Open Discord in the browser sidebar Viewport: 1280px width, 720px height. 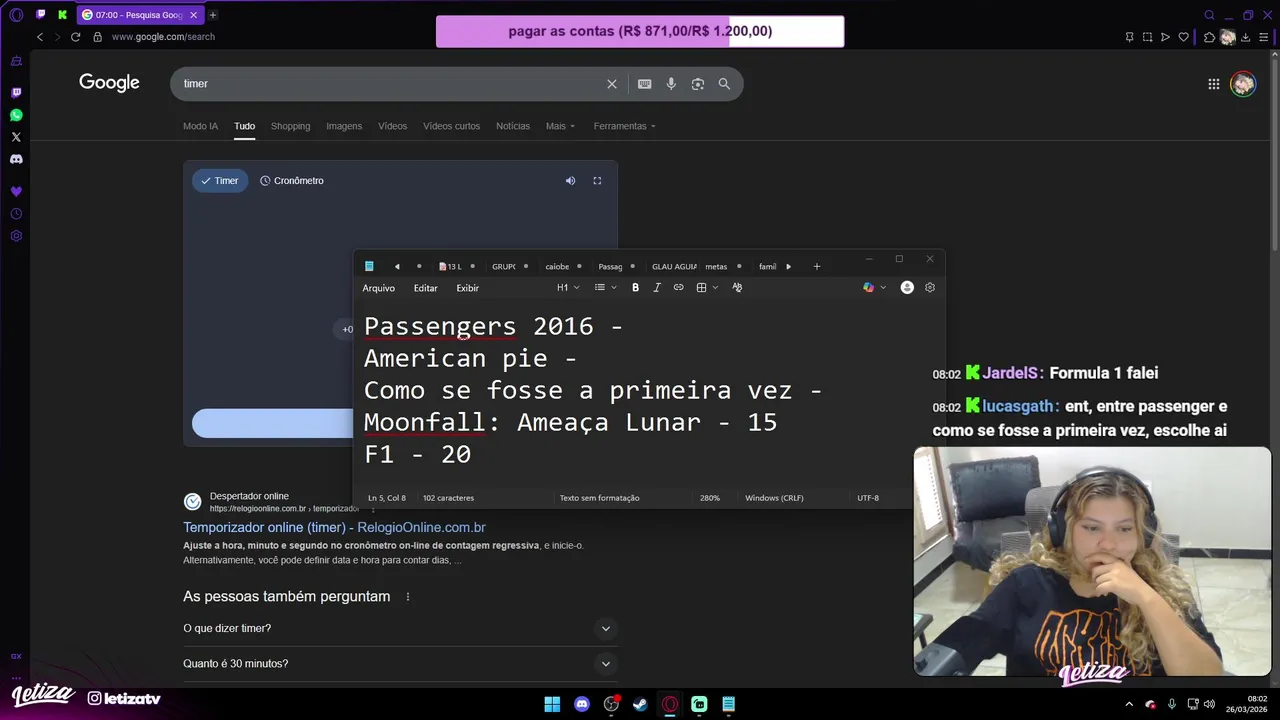point(16,159)
